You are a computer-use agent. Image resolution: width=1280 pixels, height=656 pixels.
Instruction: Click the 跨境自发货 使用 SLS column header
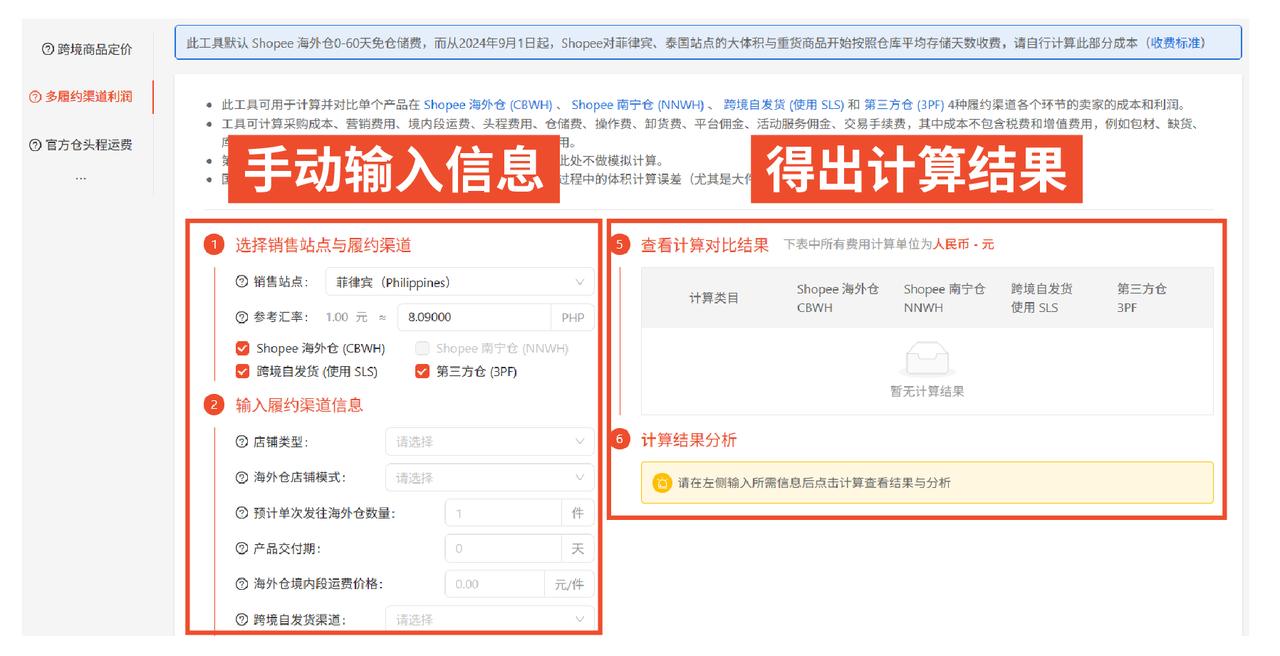[1042, 298]
